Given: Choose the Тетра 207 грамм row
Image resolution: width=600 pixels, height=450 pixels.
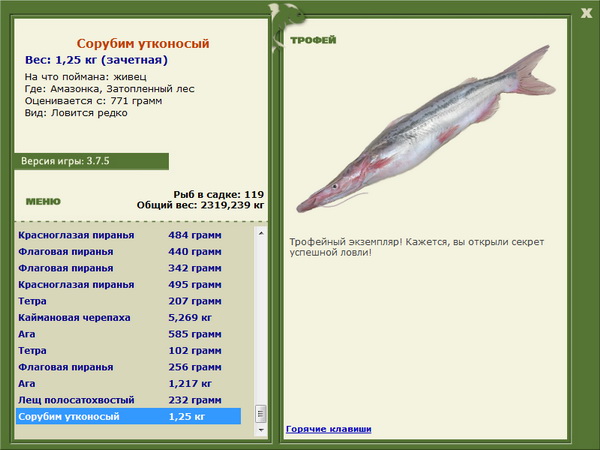Looking at the screenshot, I should (120, 301).
